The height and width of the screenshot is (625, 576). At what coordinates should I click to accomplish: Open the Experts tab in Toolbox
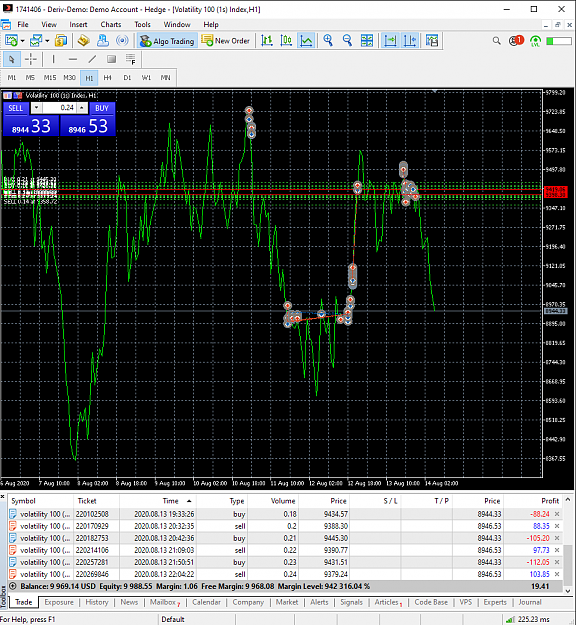495,602
